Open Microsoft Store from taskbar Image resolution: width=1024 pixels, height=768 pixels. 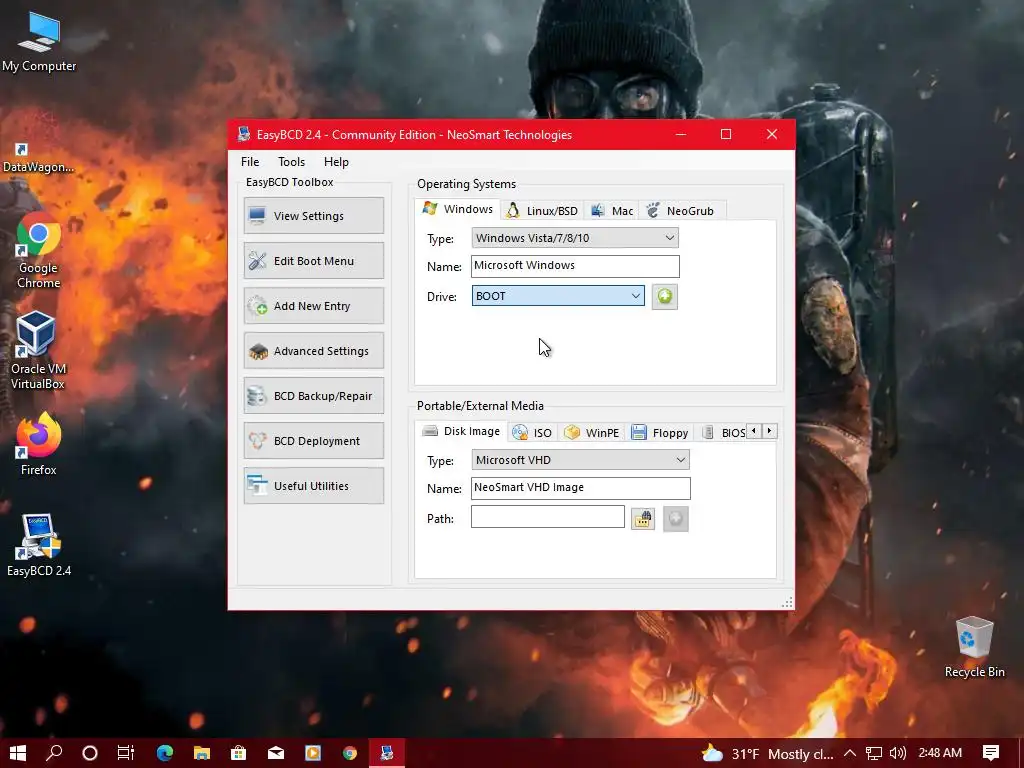[x=239, y=753]
